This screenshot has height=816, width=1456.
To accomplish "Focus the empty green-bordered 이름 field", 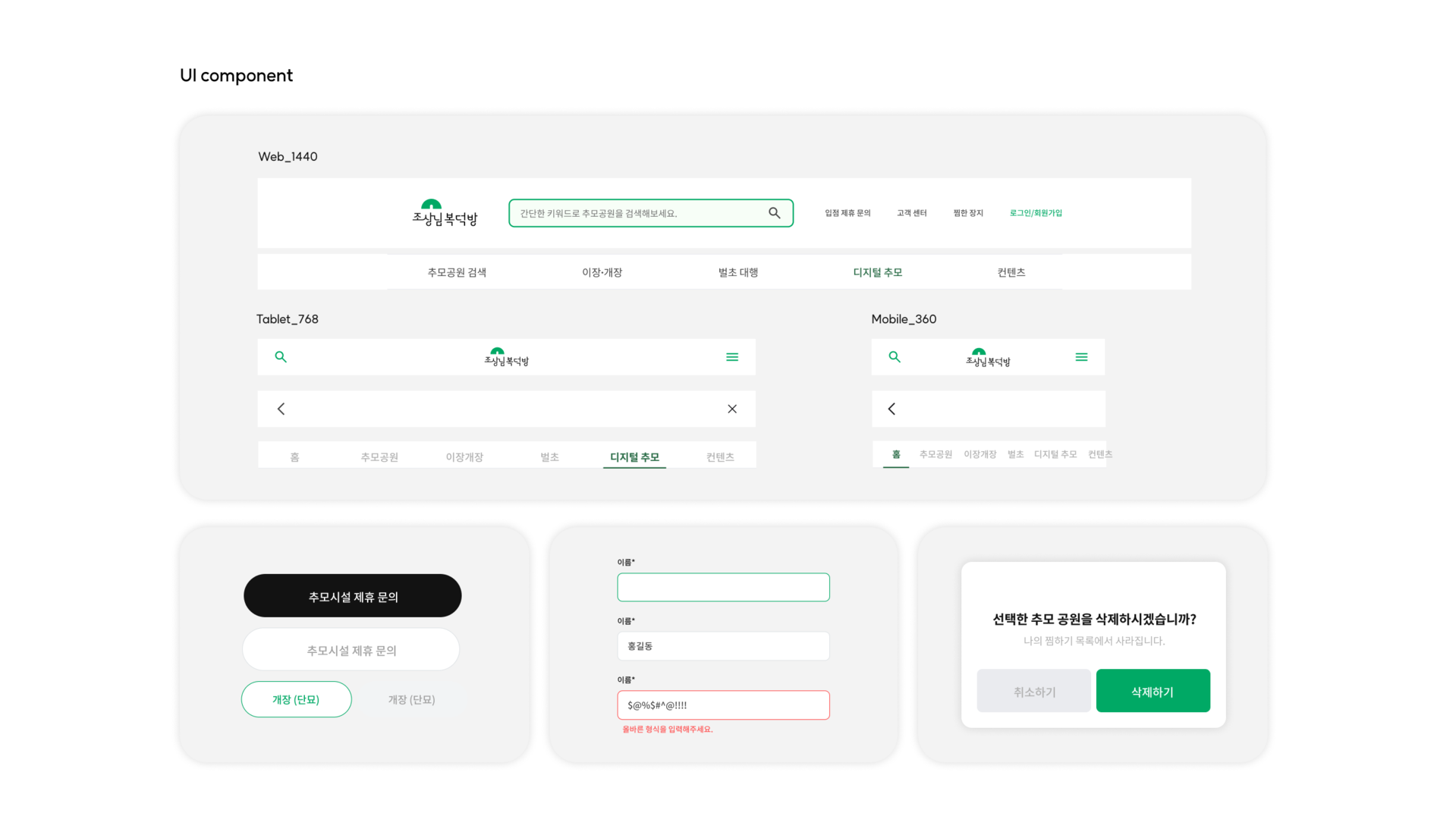I will pos(723,588).
